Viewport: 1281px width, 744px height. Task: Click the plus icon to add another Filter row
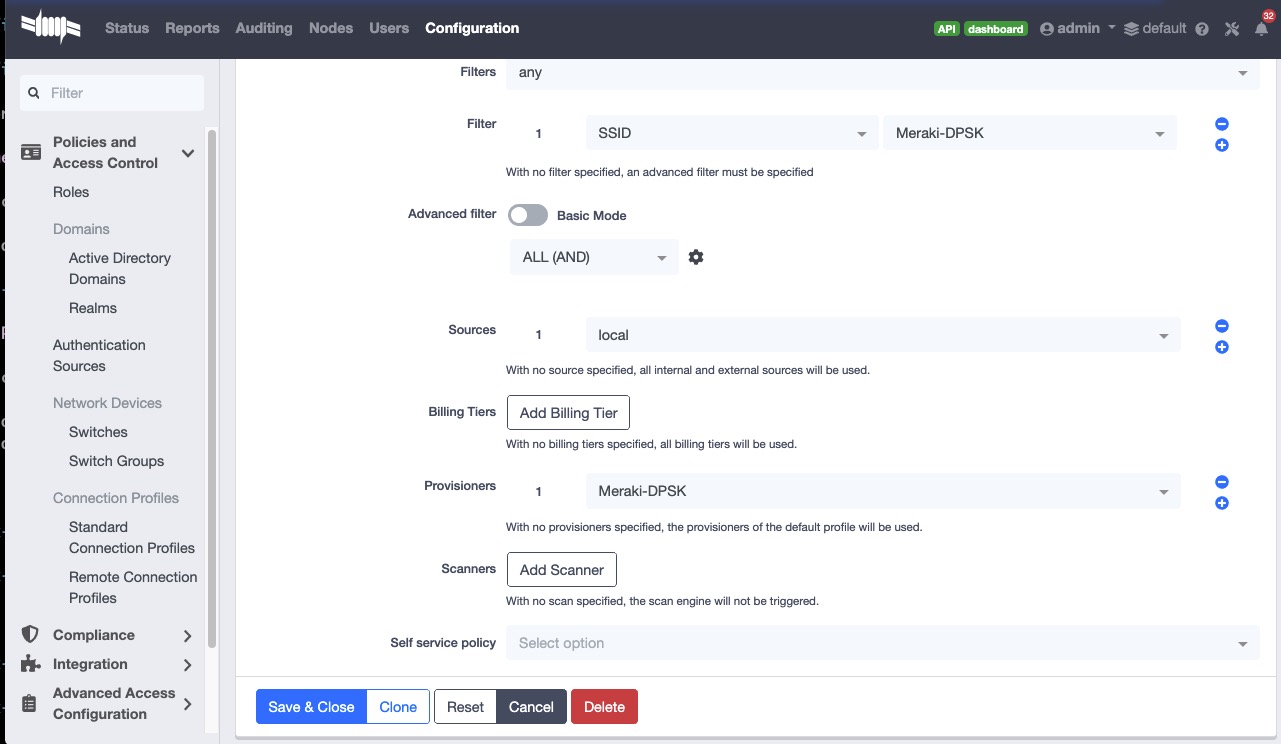1221,145
